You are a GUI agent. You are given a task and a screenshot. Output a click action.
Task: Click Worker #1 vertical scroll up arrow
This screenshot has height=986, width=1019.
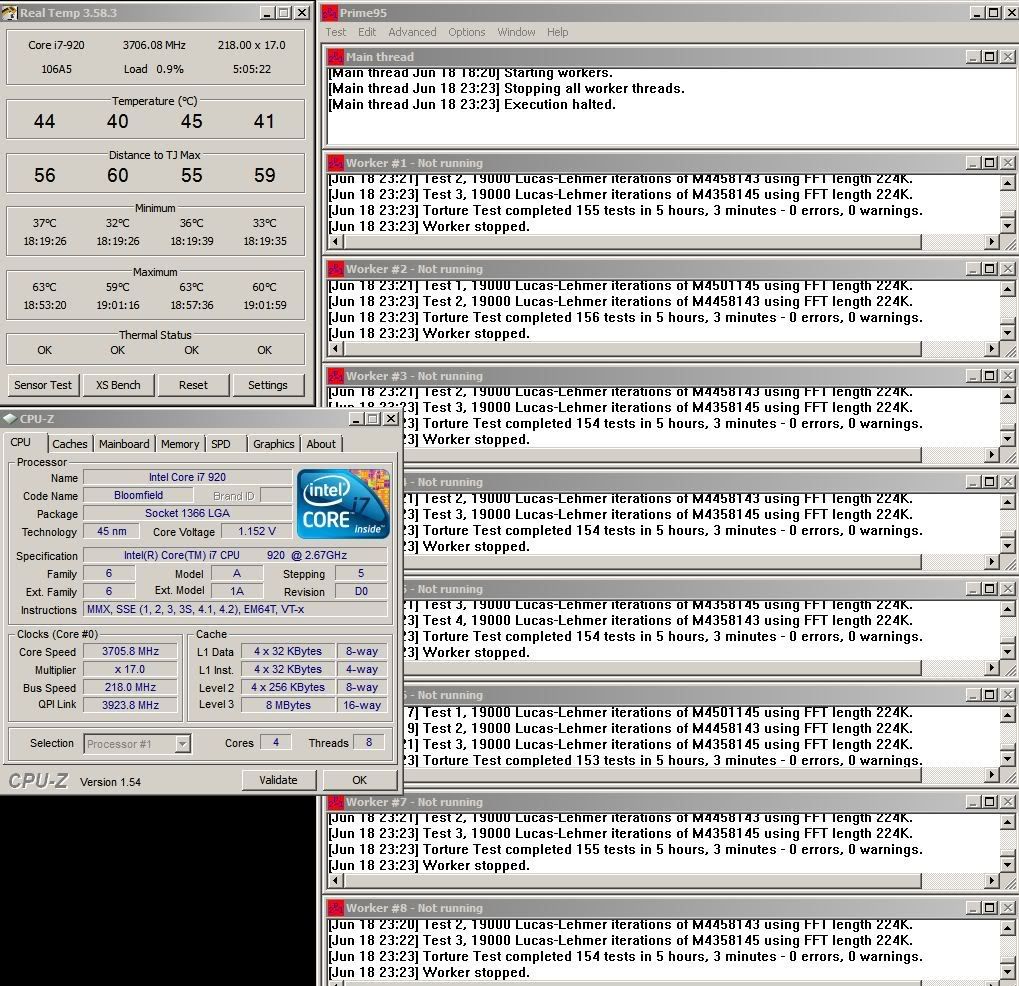click(x=1008, y=183)
